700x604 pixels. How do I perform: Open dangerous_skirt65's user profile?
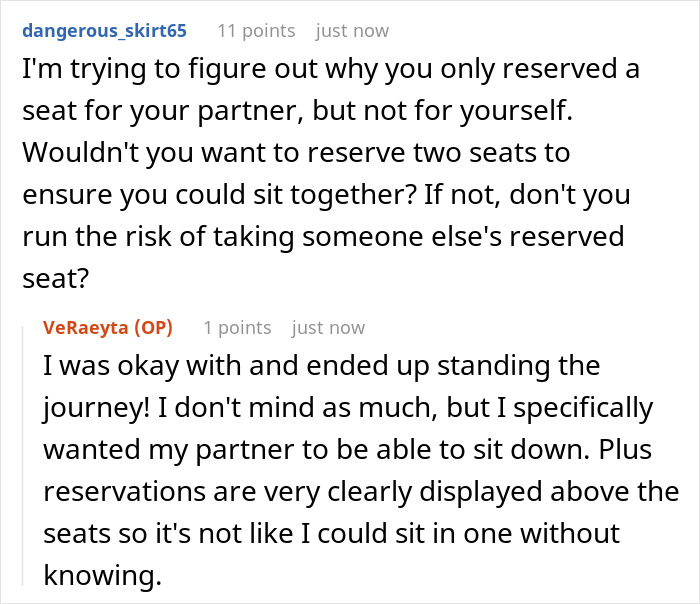pos(104,31)
